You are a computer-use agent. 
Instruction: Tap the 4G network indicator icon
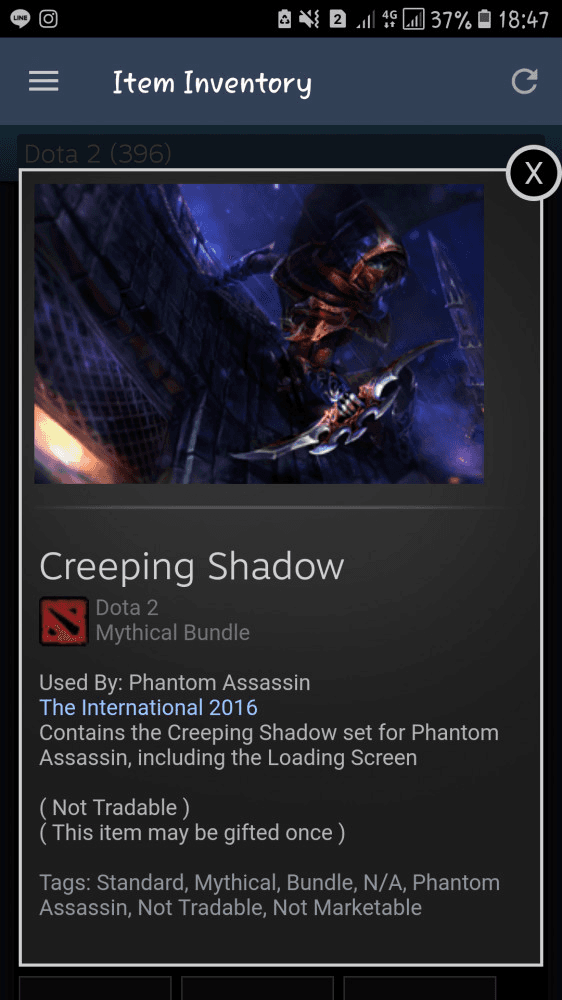pyautogui.click(x=389, y=20)
